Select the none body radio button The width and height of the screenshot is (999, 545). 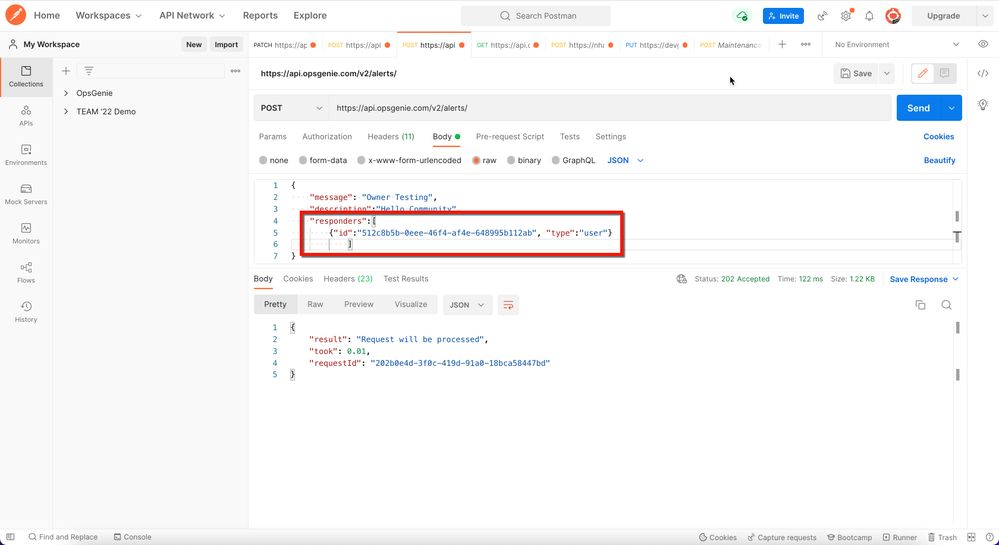click(x=263, y=161)
